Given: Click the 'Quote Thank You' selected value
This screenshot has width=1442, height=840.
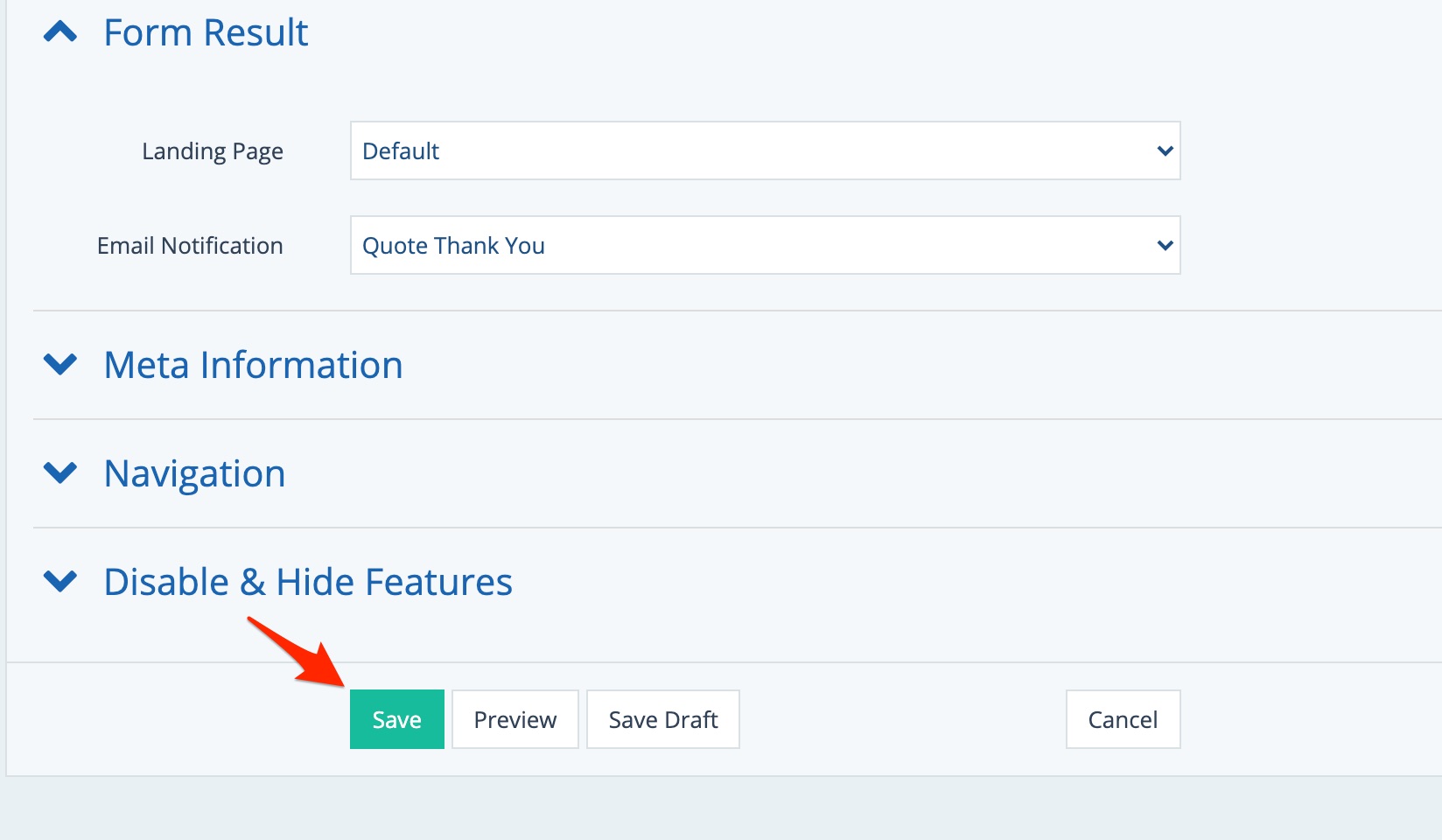Looking at the screenshot, I should (x=453, y=246).
